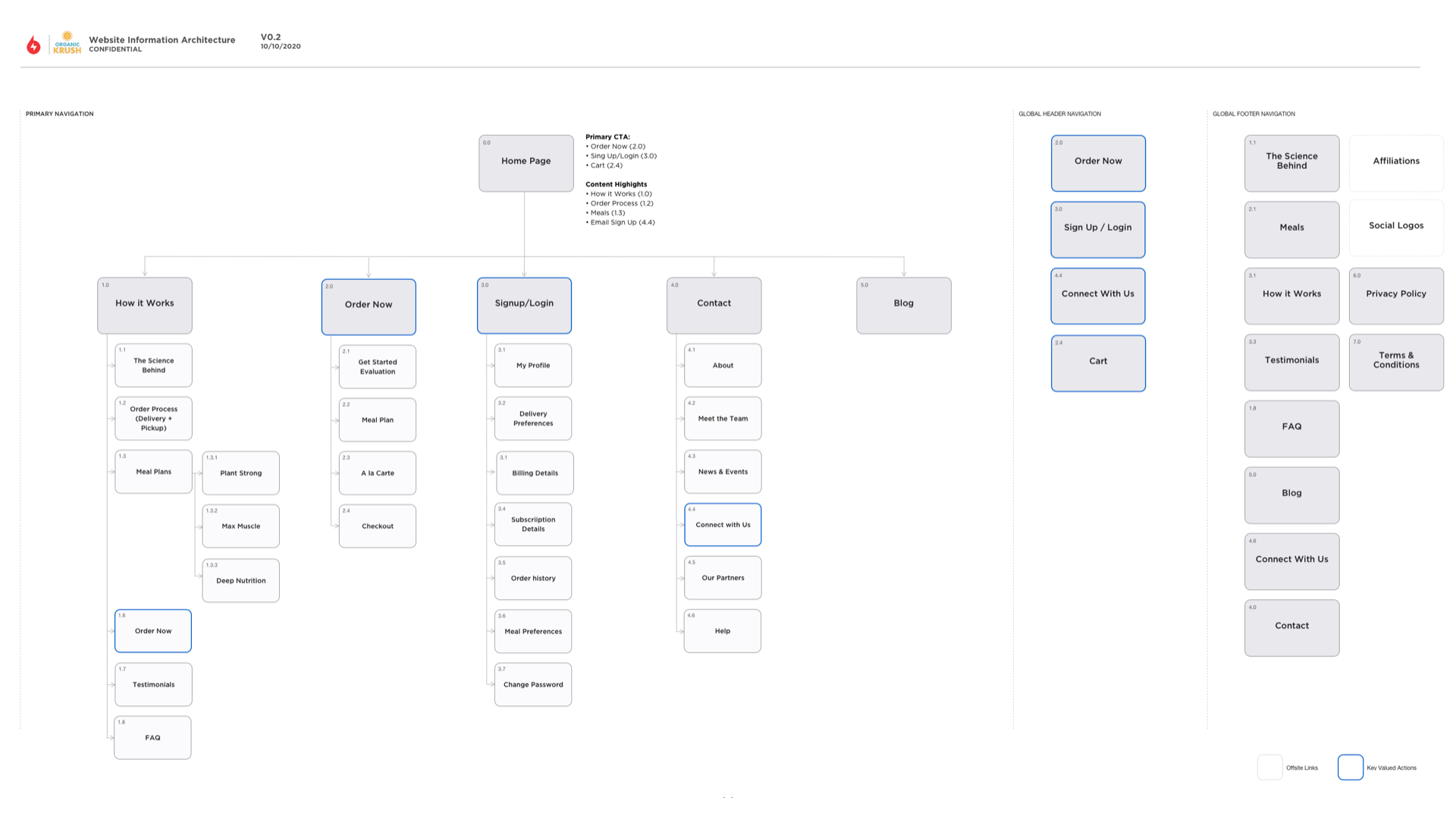
Task: Select the Get Started Evaluation node
Action: pyautogui.click(x=377, y=367)
